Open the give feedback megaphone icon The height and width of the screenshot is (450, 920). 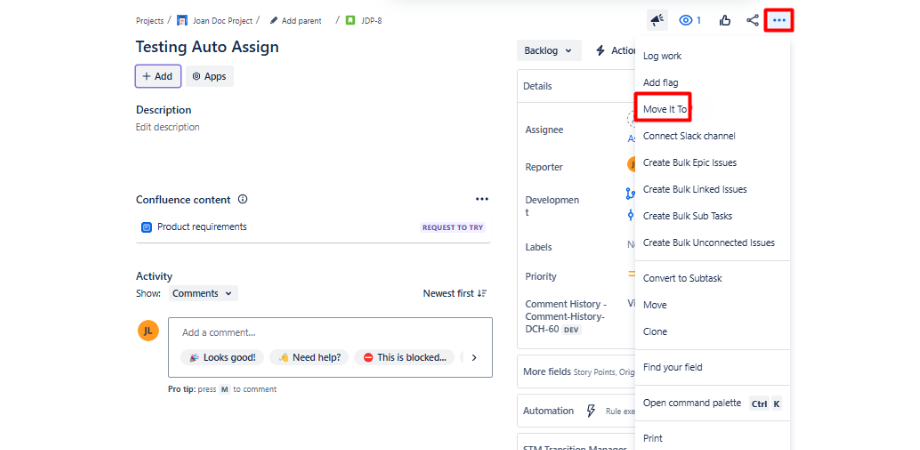click(x=657, y=21)
